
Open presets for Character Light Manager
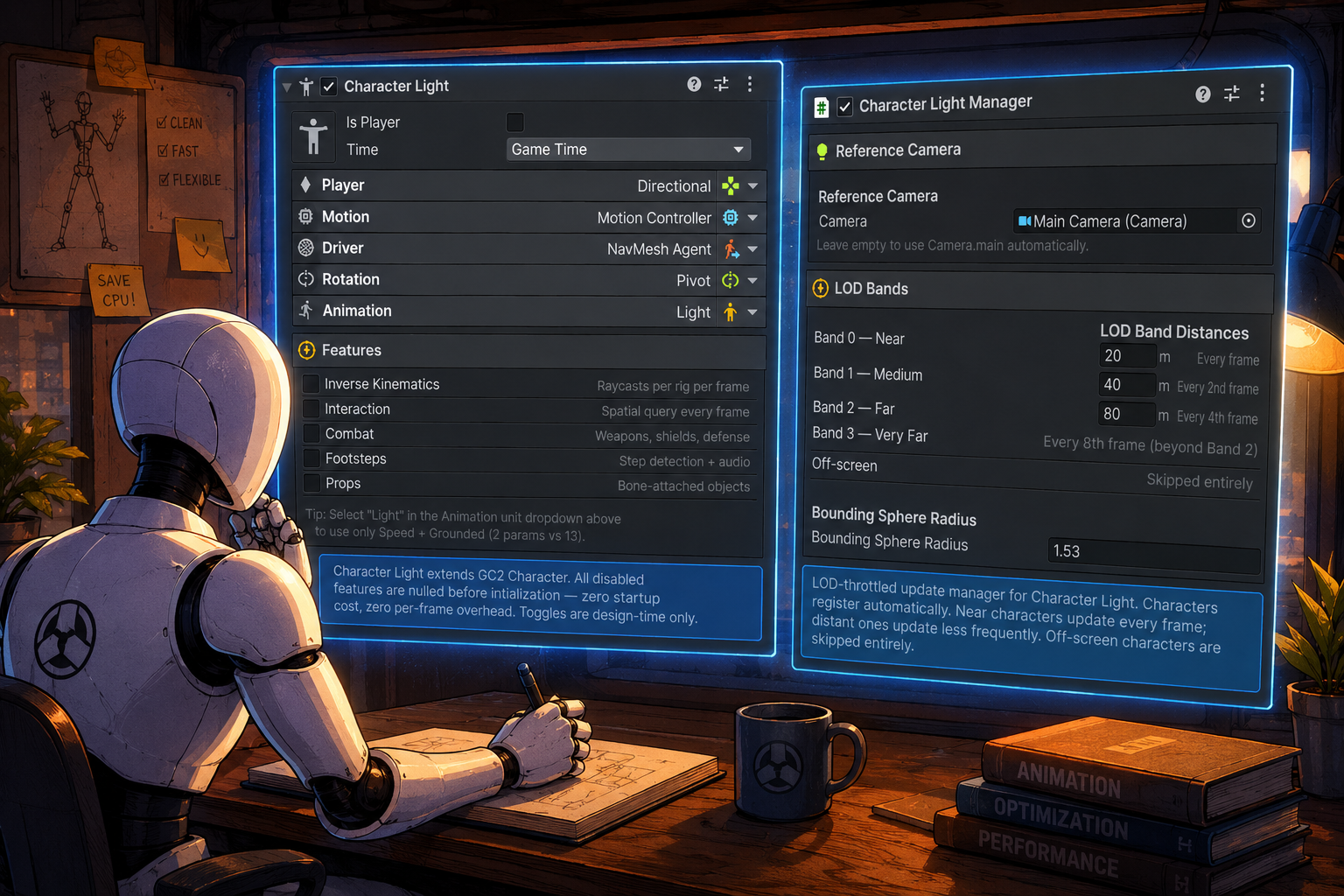(1231, 93)
